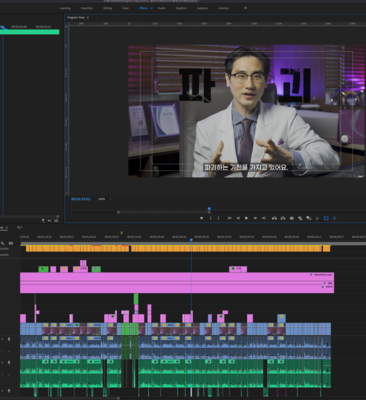Open the Graphics workspace tab
Image resolution: width=366 pixels, height=400 pixels.
[x=181, y=8]
